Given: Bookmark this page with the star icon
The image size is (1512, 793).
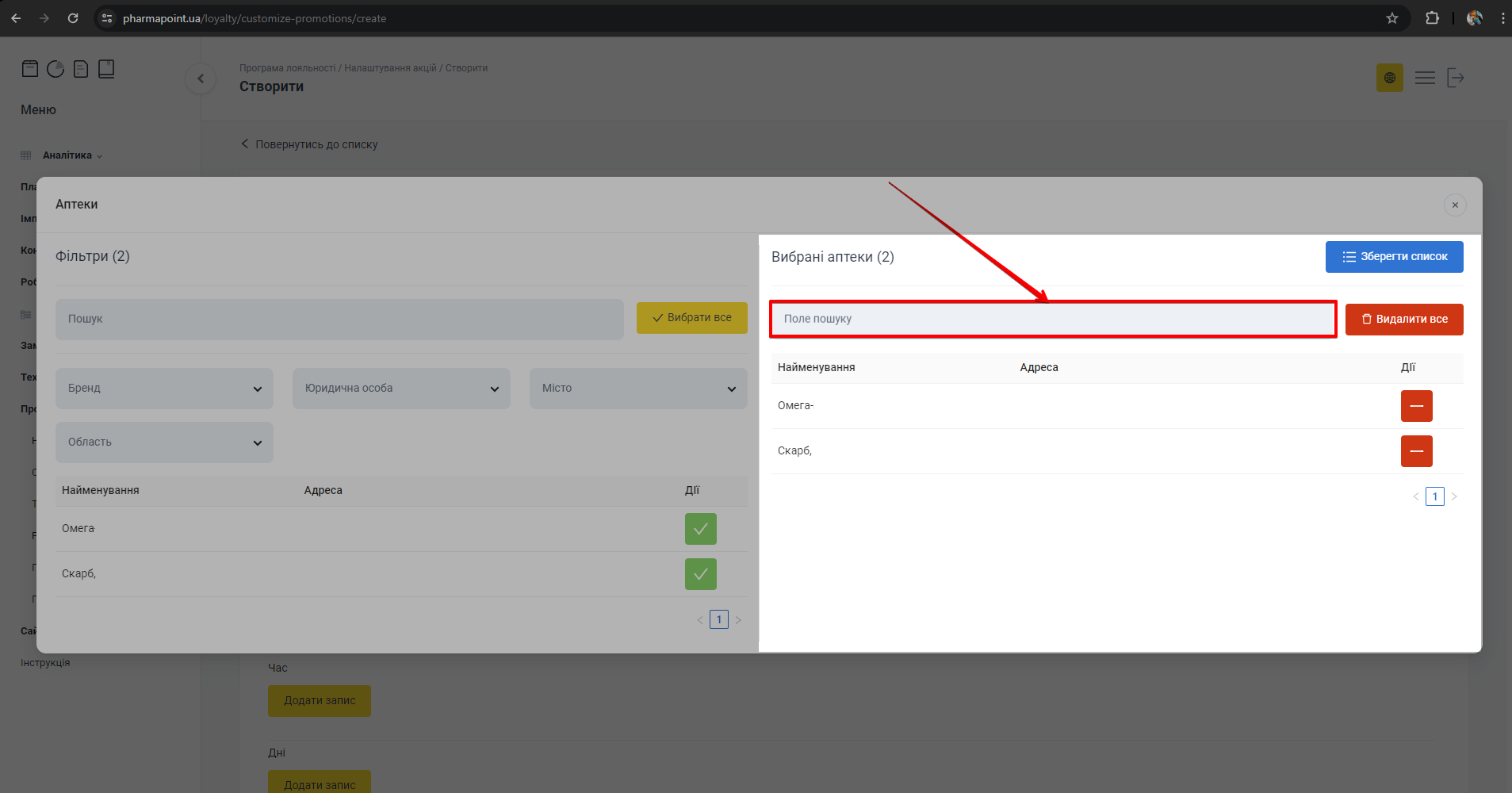Looking at the screenshot, I should click(x=1391, y=18).
